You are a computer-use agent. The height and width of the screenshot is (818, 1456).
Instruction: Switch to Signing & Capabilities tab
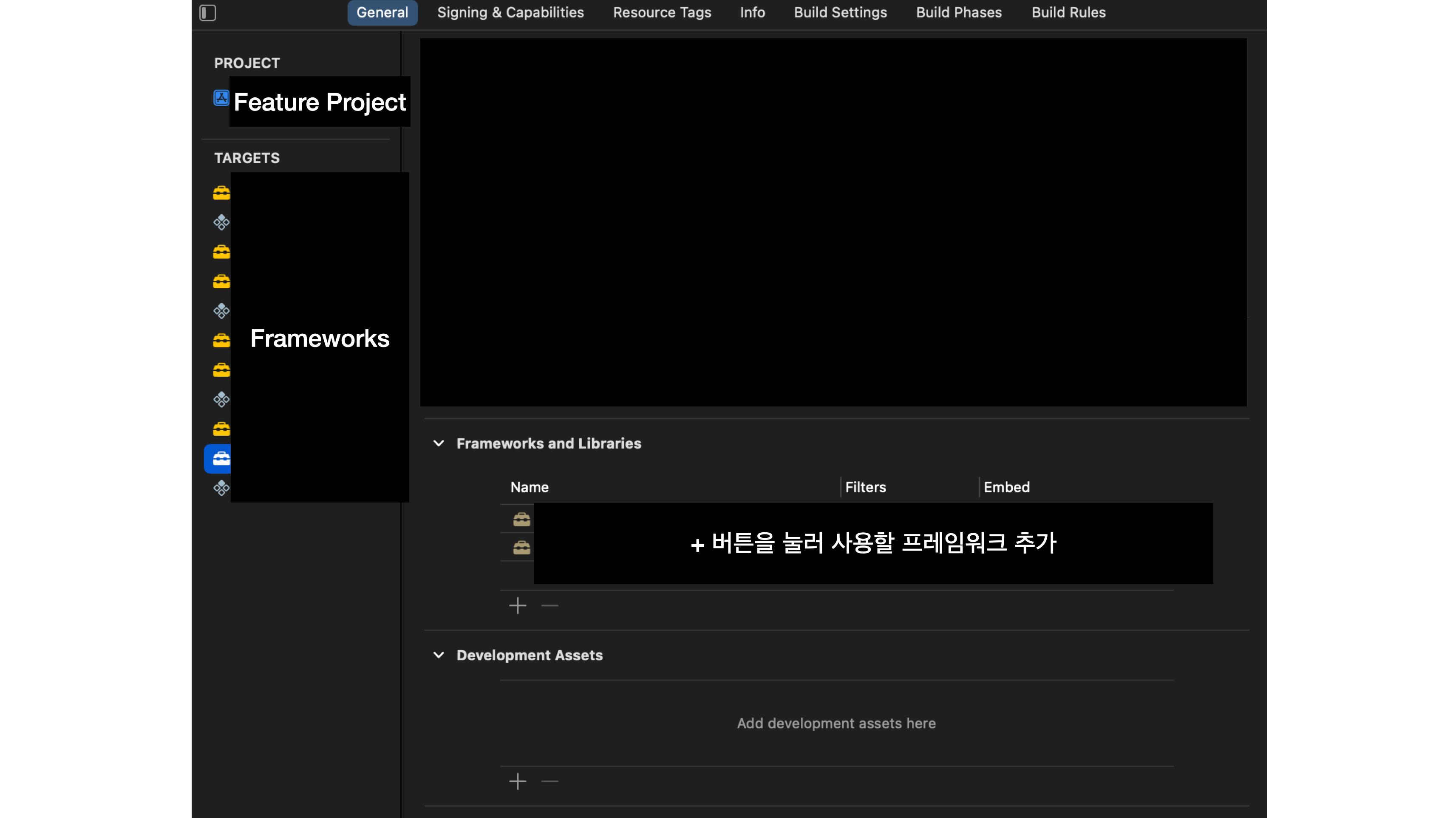(510, 12)
